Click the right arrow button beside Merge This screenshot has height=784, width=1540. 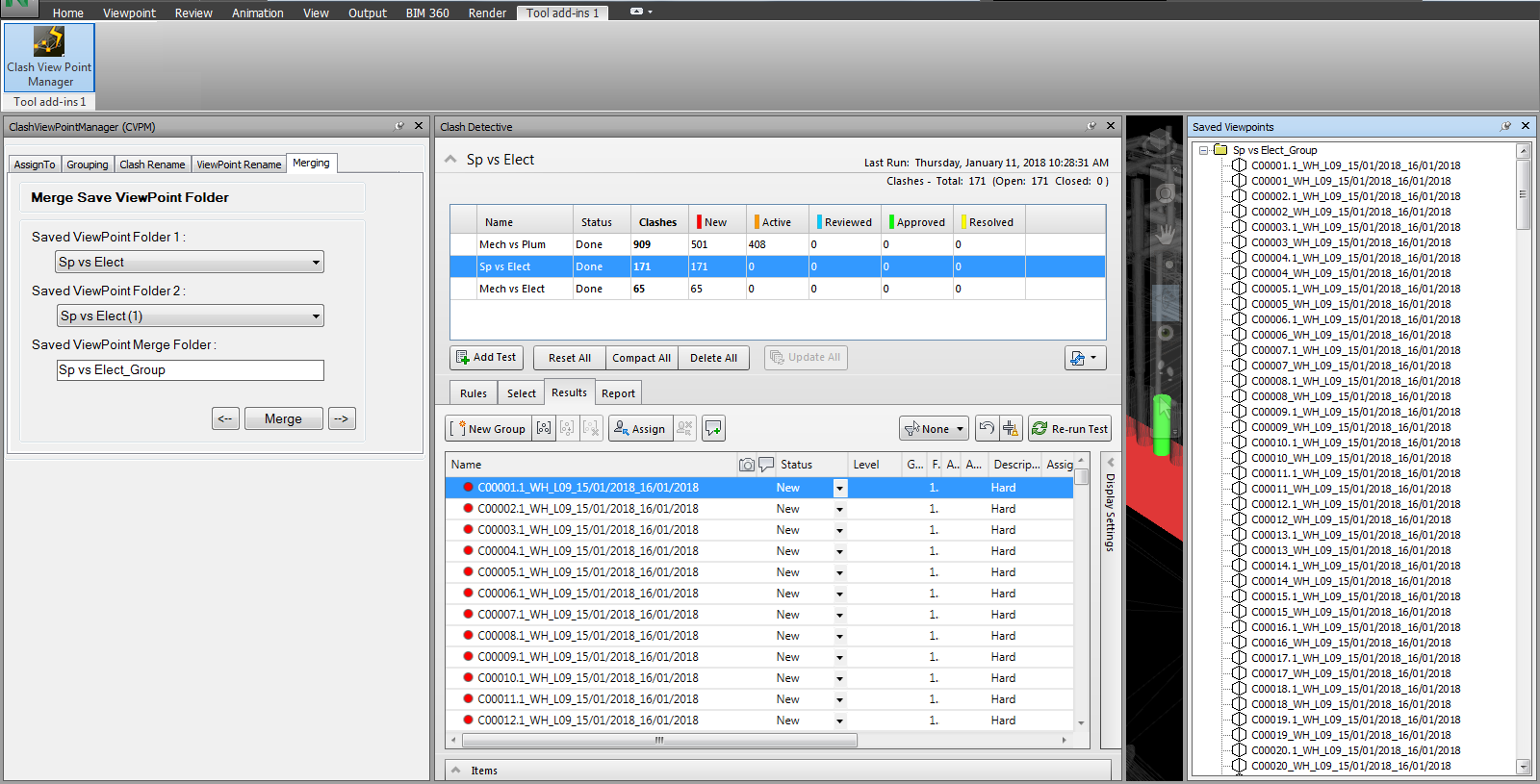(x=342, y=418)
